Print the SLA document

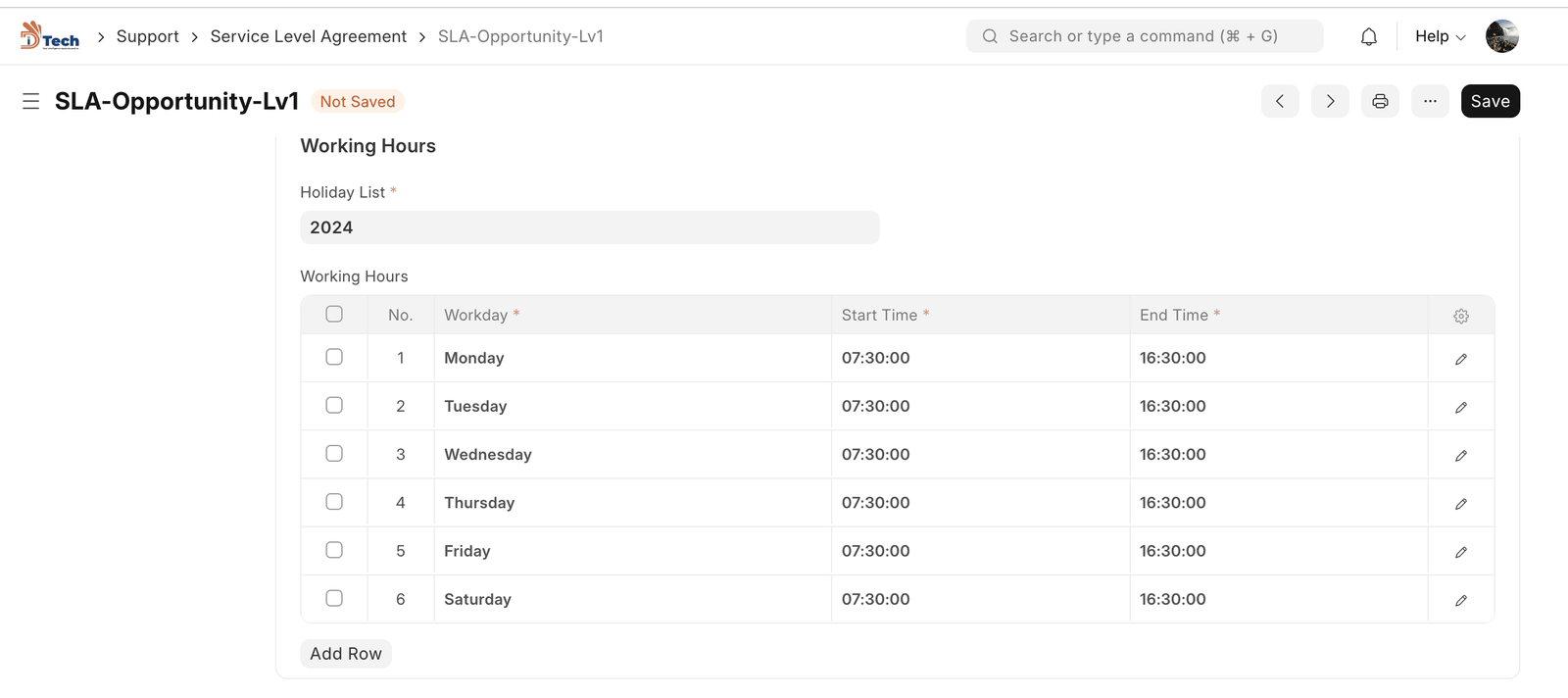pos(1380,101)
